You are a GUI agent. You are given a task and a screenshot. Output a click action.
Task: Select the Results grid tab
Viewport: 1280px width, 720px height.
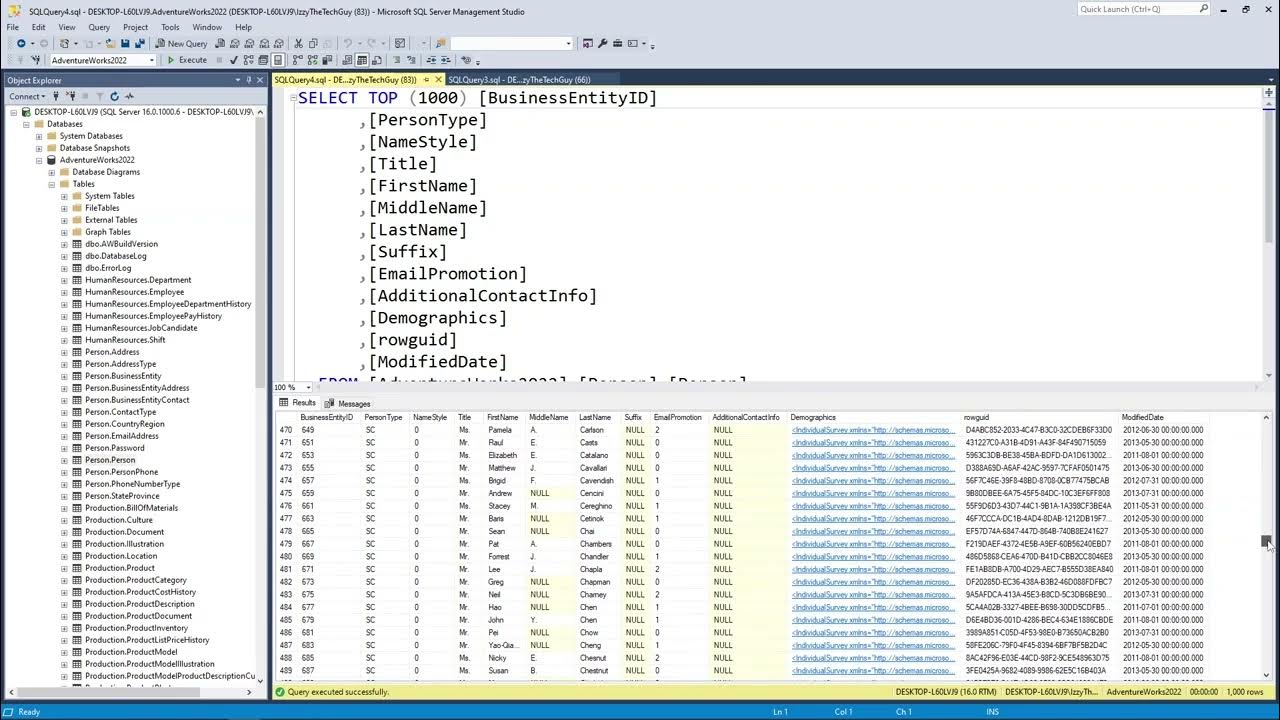(x=297, y=403)
